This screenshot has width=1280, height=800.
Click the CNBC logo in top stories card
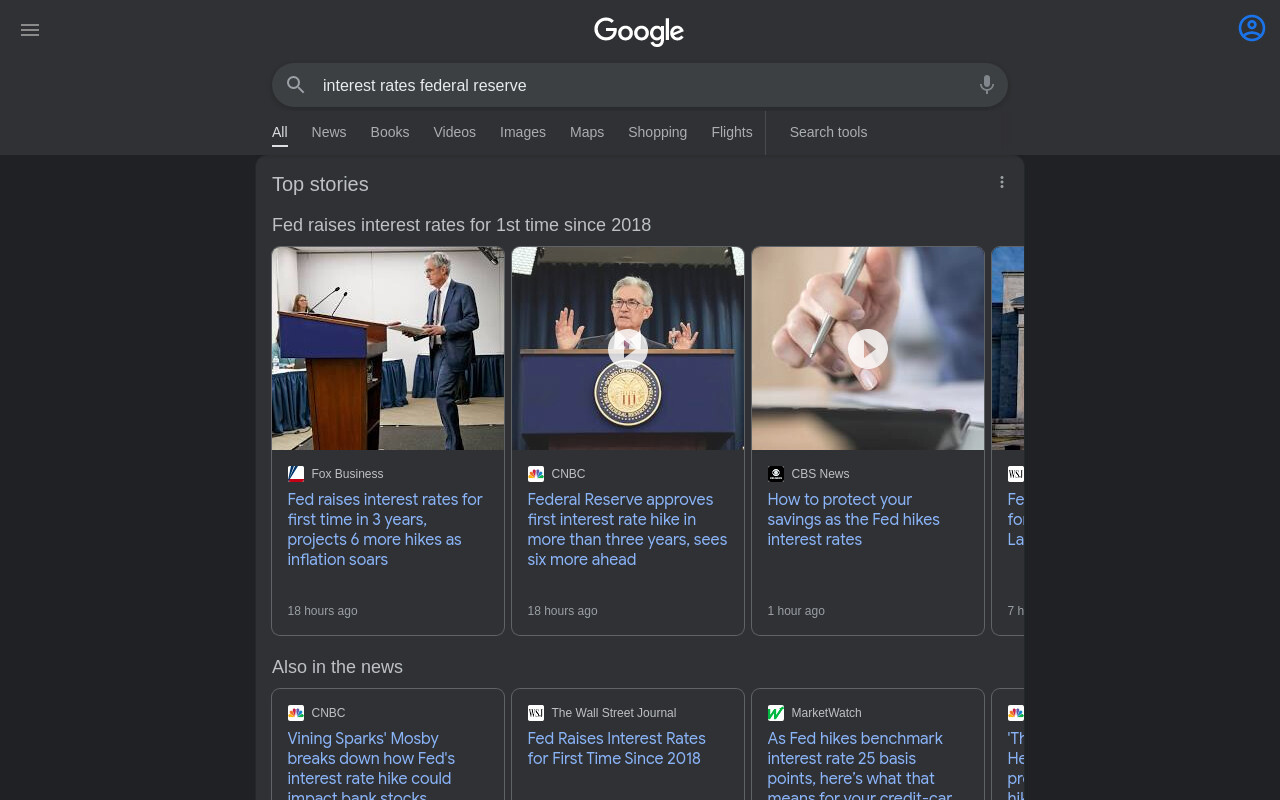[x=536, y=474]
